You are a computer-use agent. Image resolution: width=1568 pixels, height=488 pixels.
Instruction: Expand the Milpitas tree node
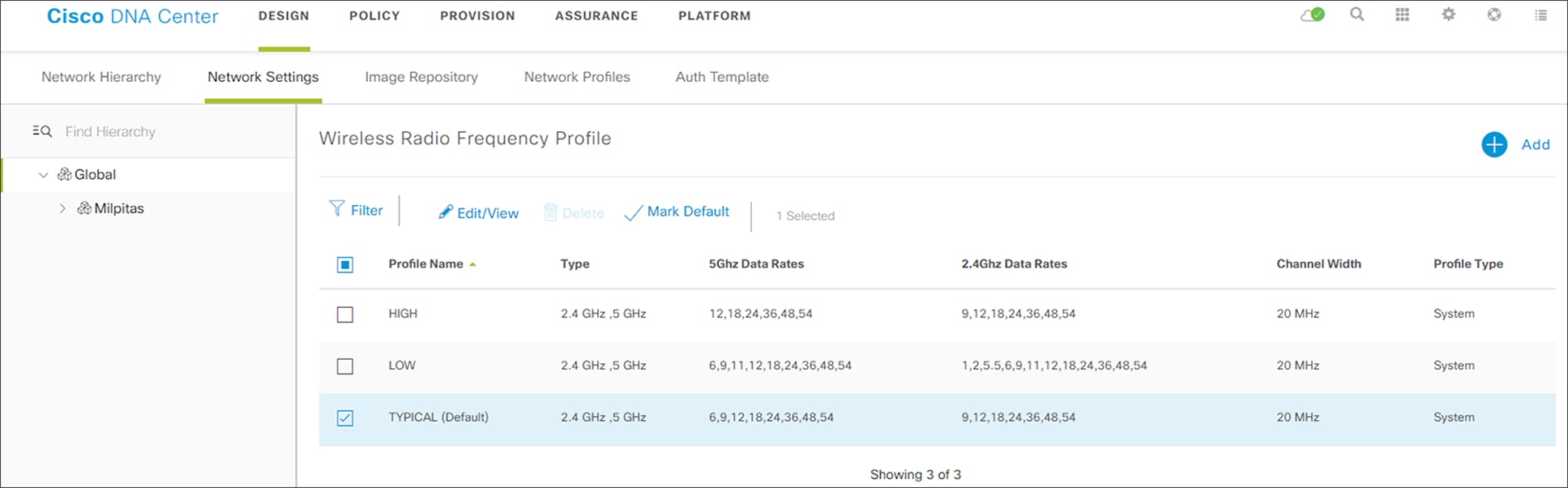click(62, 208)
